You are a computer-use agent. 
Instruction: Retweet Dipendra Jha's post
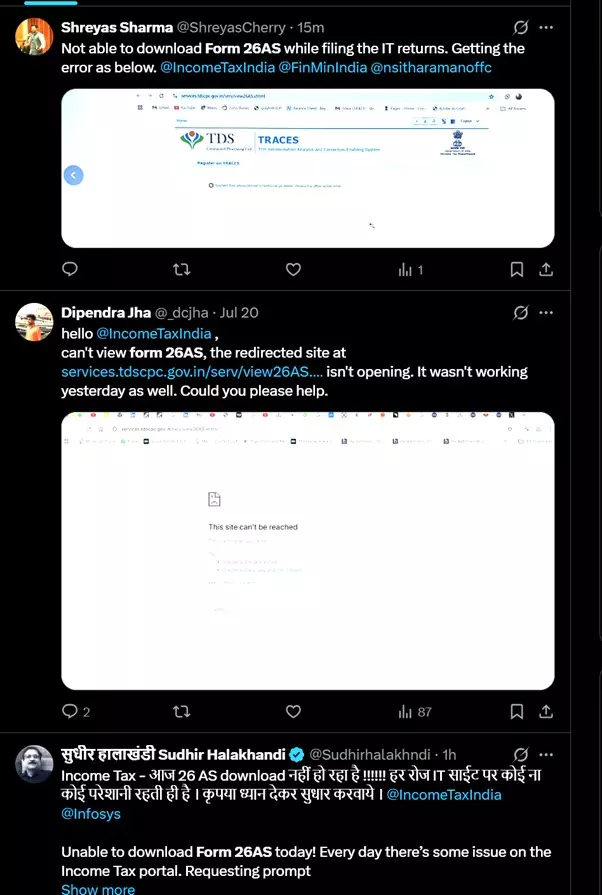click(181, 711)
